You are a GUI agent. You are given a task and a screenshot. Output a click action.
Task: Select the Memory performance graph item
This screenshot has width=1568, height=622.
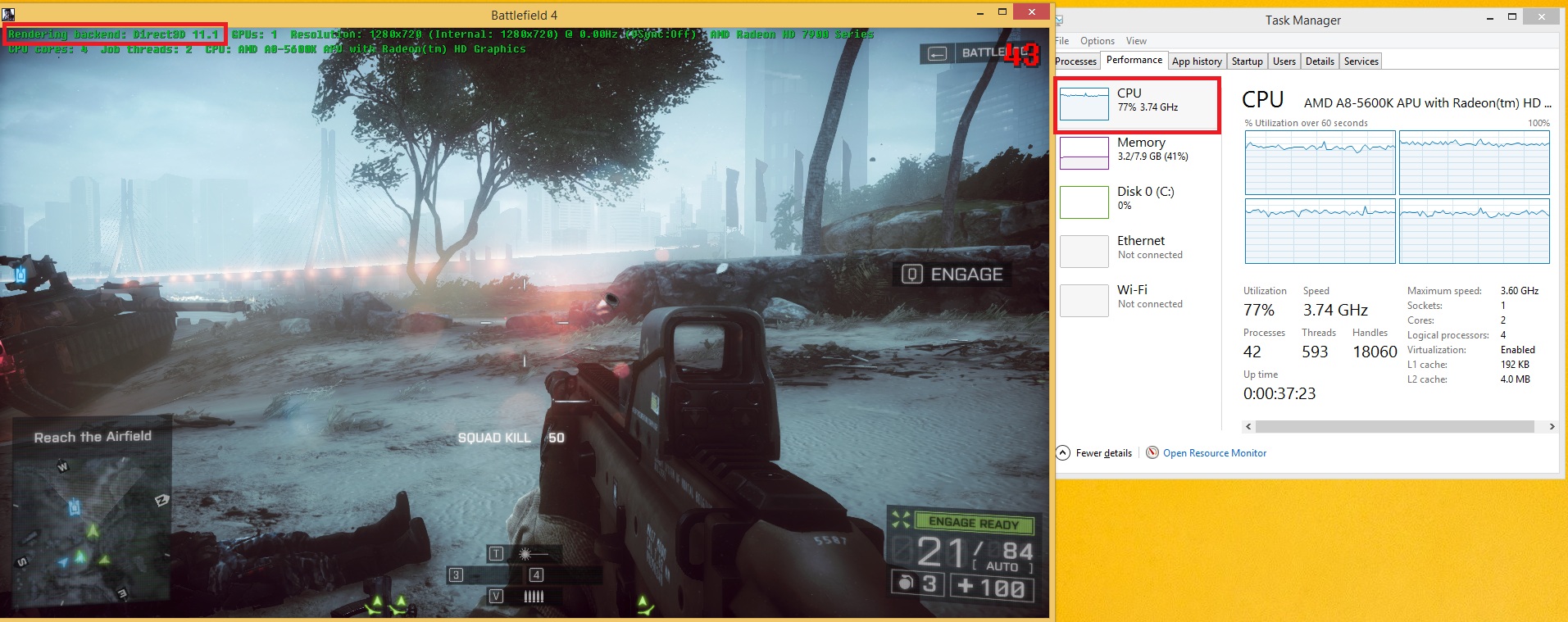[x=1137, y=152]
